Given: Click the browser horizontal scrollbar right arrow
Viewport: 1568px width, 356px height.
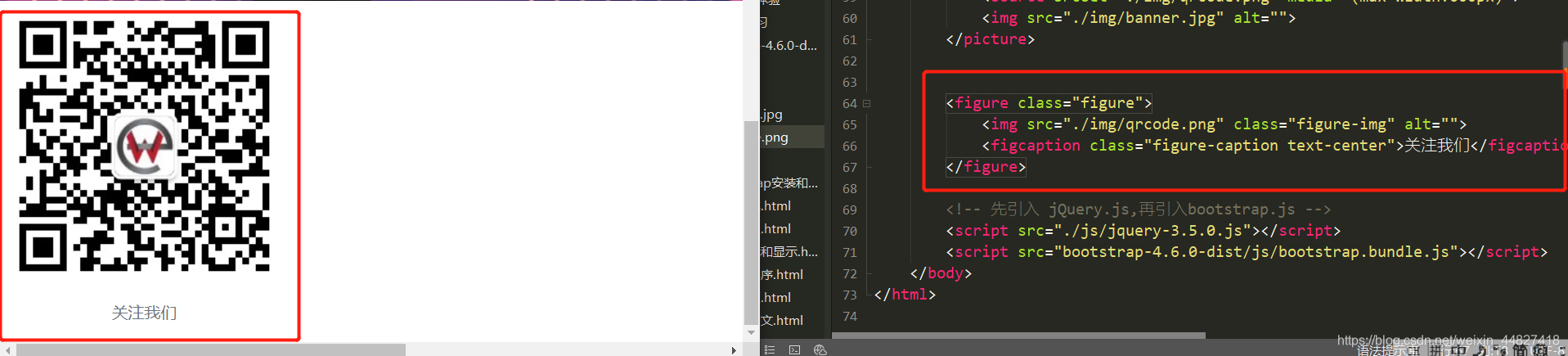Looking at the screenshot, I should click(x=734, y=350).
